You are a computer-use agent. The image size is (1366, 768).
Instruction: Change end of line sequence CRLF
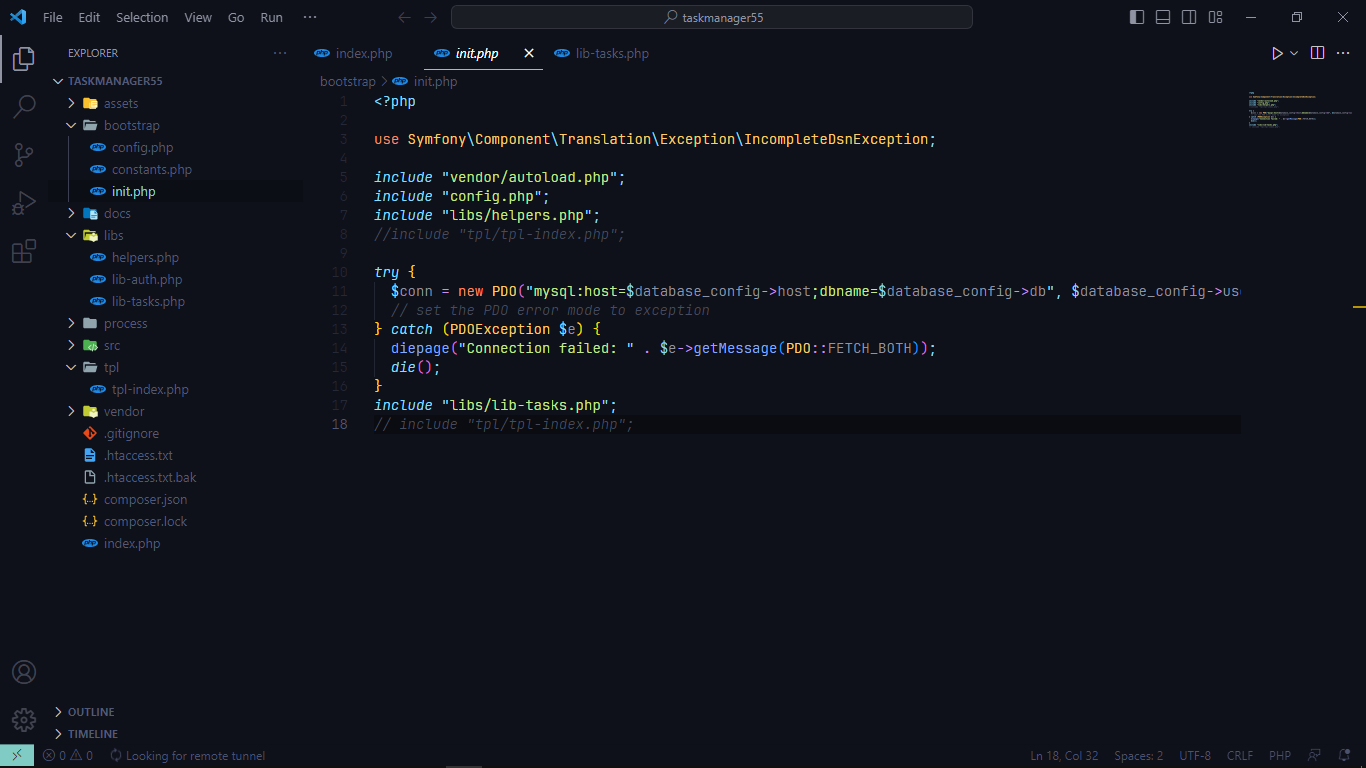point(1240,756)
